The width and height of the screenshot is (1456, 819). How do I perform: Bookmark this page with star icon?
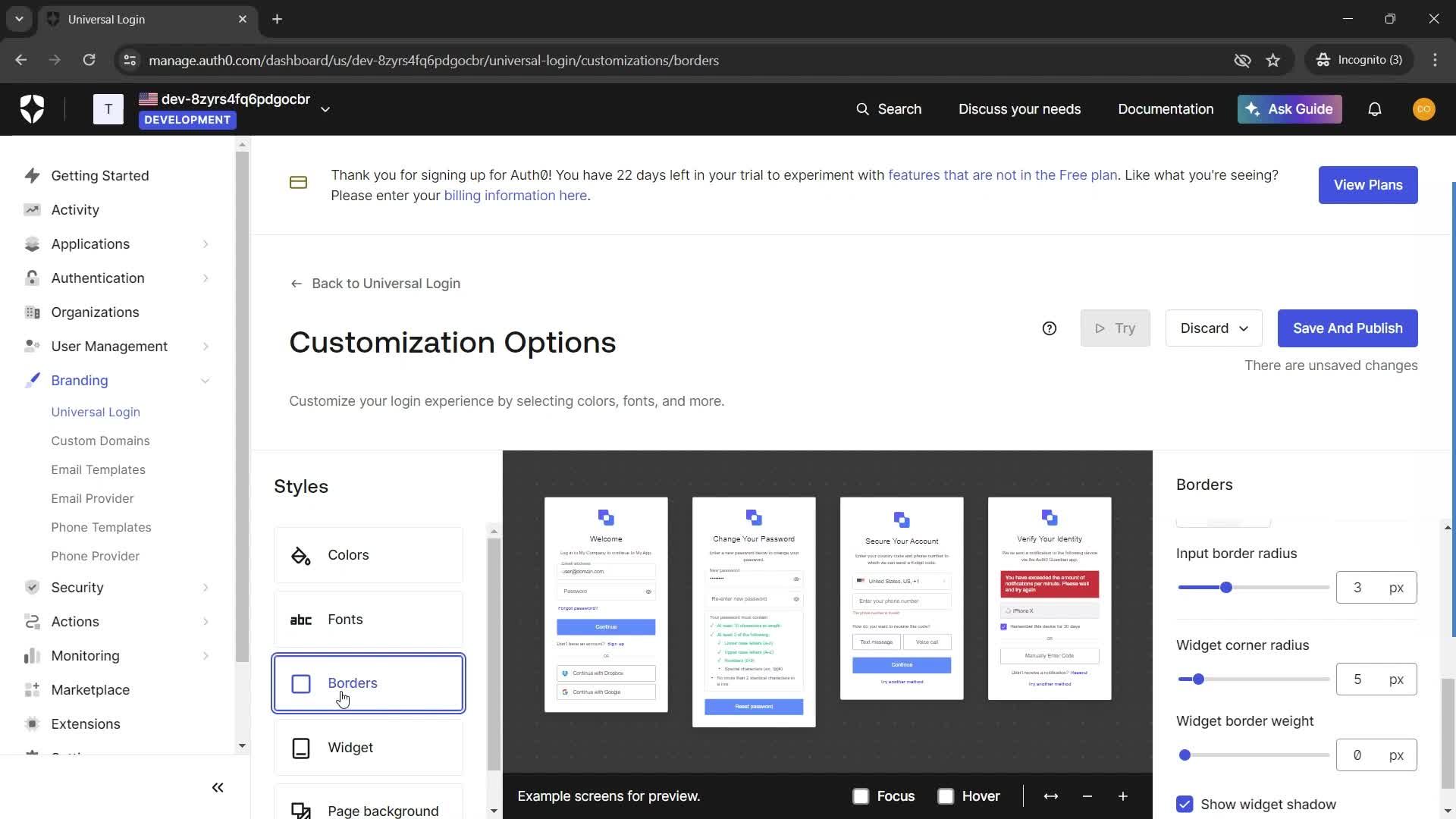tap(1273, 60)
